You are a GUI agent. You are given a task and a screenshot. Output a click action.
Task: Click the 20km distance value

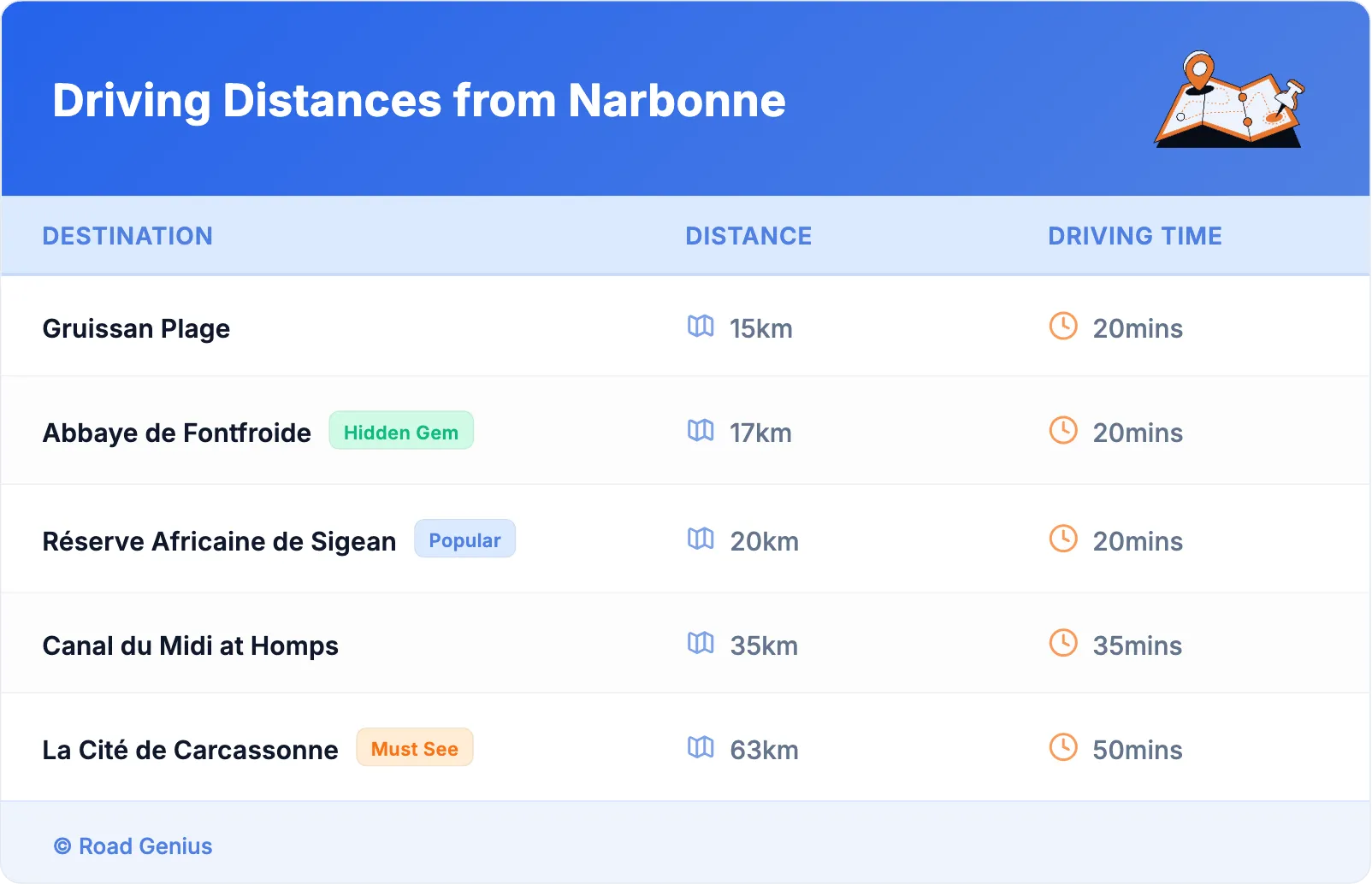pyautogui.click(x=765, y=542)
